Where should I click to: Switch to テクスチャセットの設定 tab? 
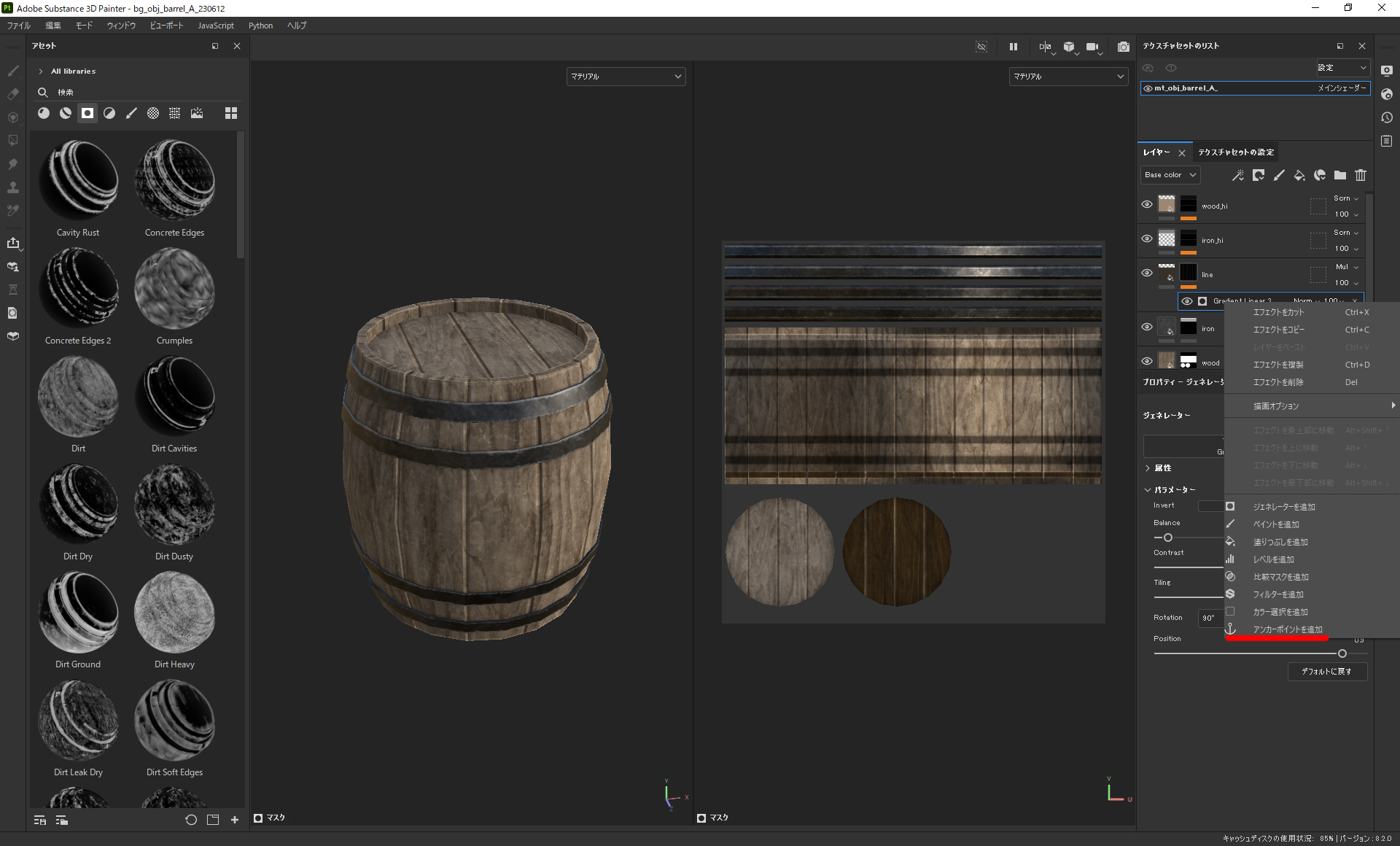(1236, 152)
